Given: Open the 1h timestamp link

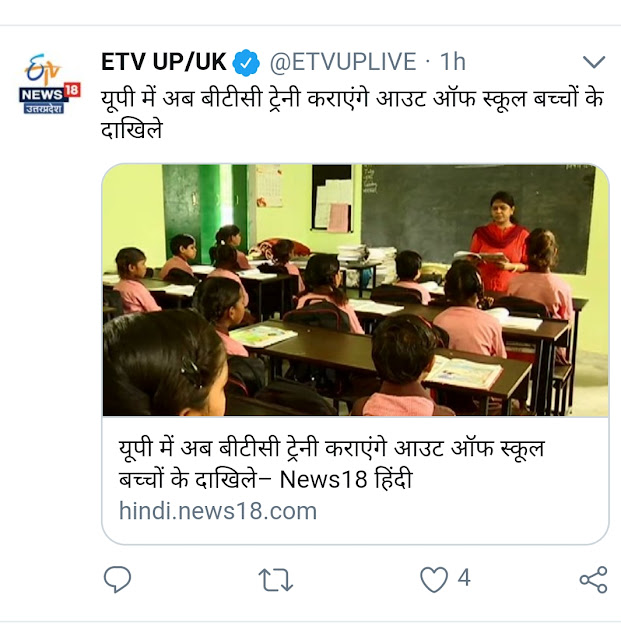Looking at the screenshot, I should coord(452,62).
